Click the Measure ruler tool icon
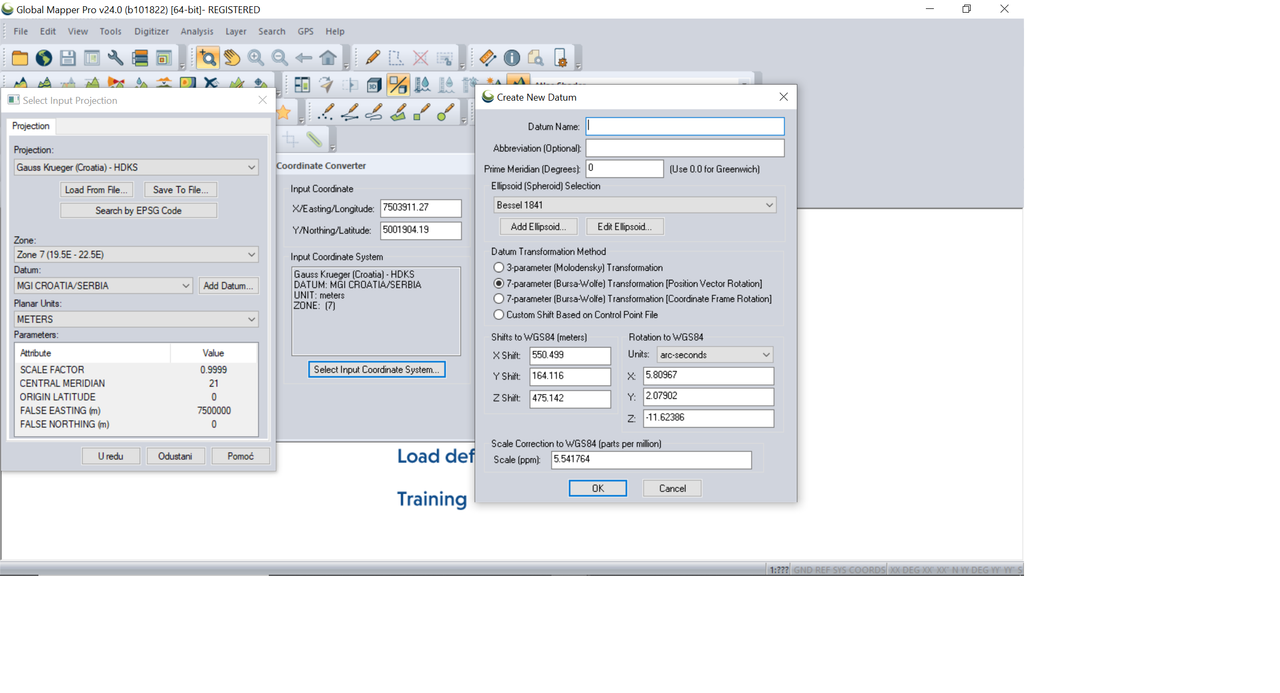 (x=487, y=58)
